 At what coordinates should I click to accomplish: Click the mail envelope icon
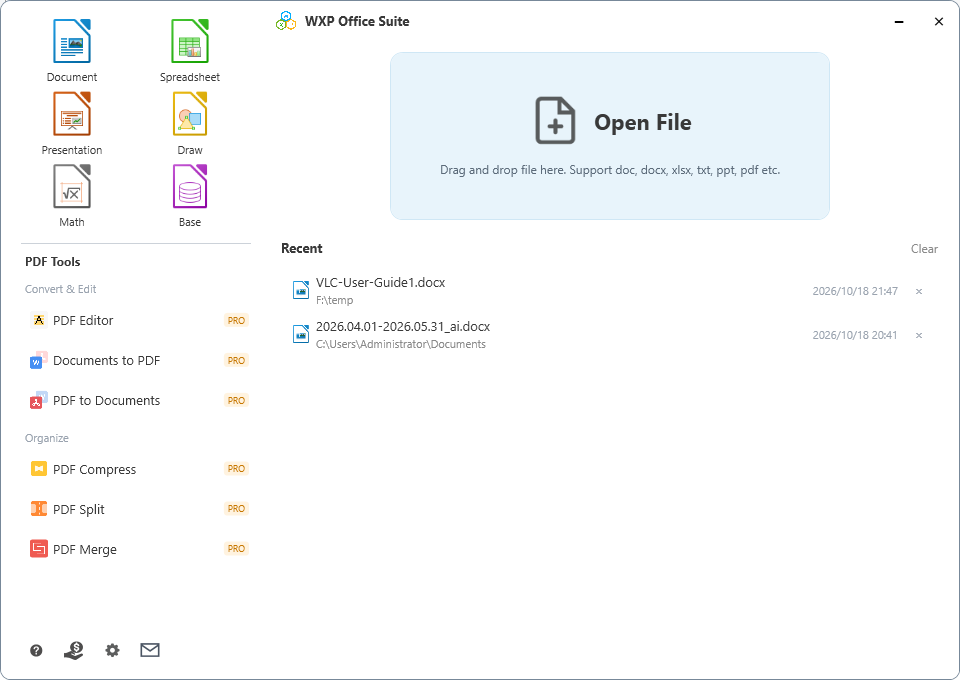[x=150, y=650]
